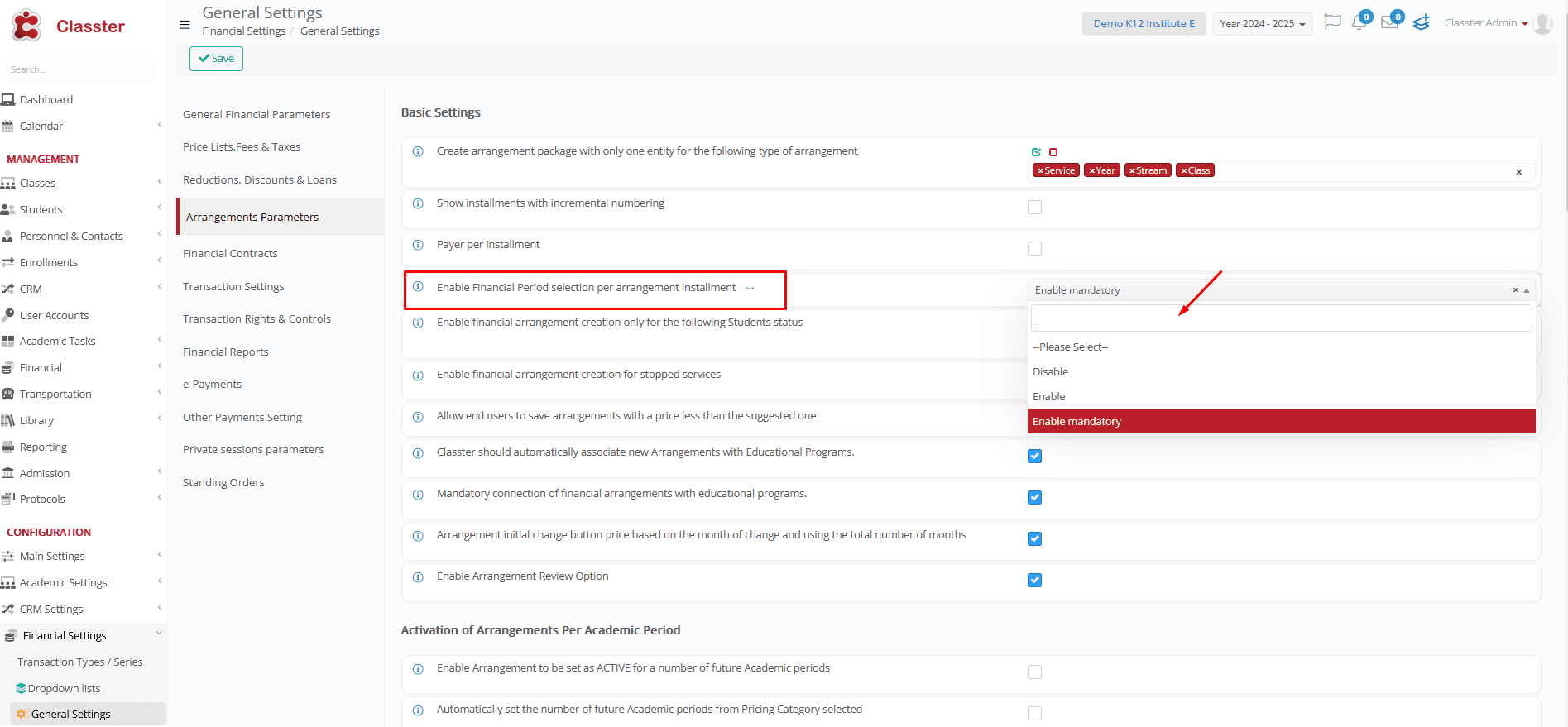Screen dimensions: 1568x727
Task: Click the Library books icon
Action: click(8, 420)
